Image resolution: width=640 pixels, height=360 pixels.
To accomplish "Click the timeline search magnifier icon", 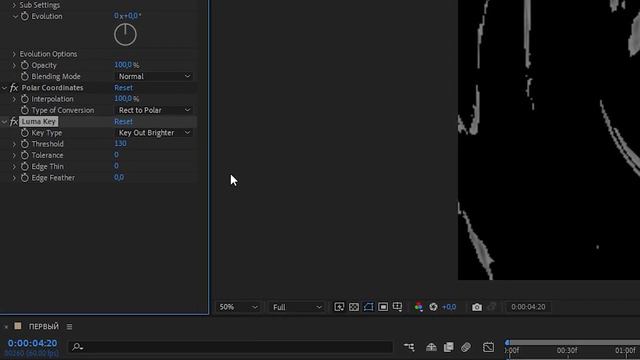I will pyautogui.click(x=77, y=347).
